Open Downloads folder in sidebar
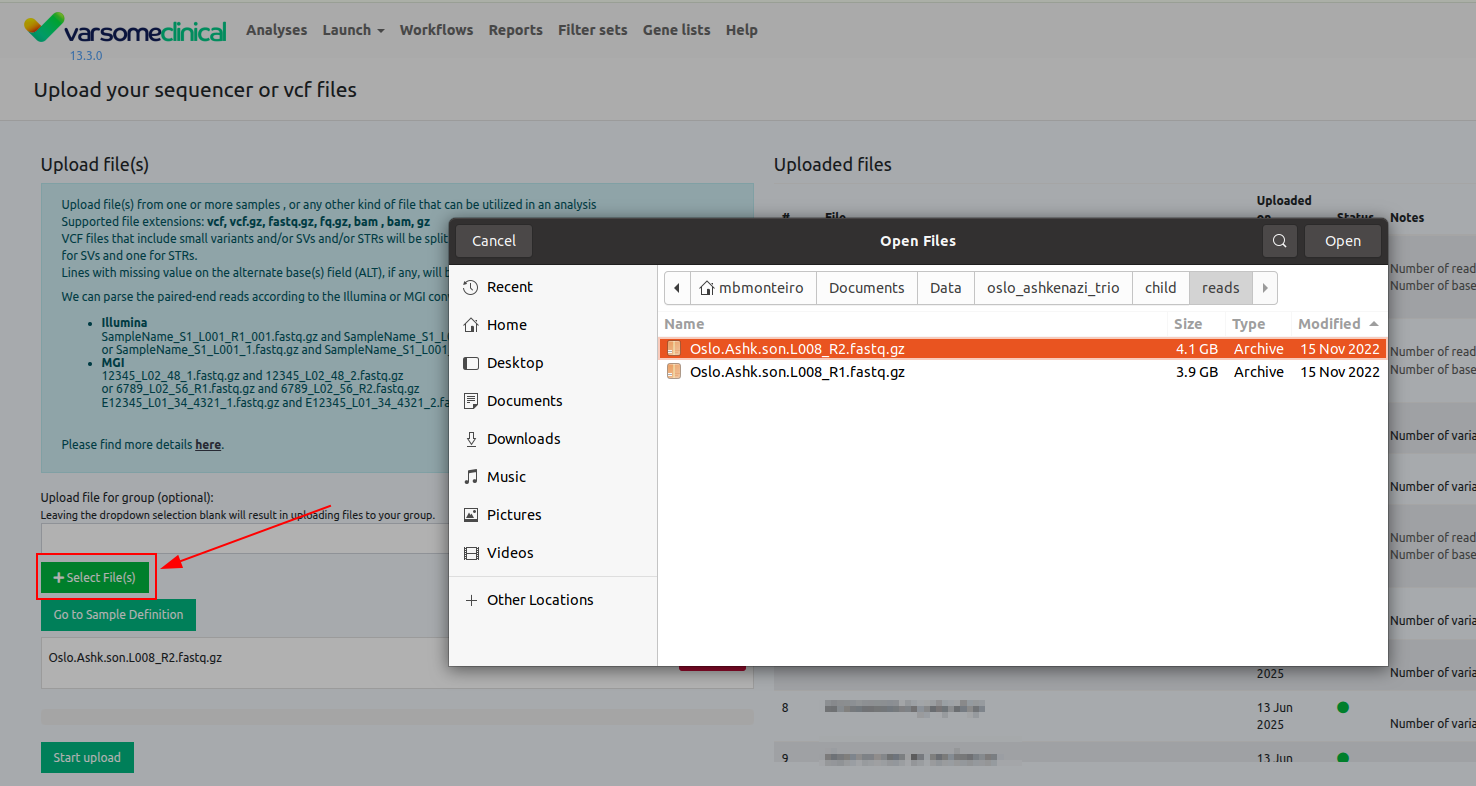 pyautogui.click(x=523, y=439)
